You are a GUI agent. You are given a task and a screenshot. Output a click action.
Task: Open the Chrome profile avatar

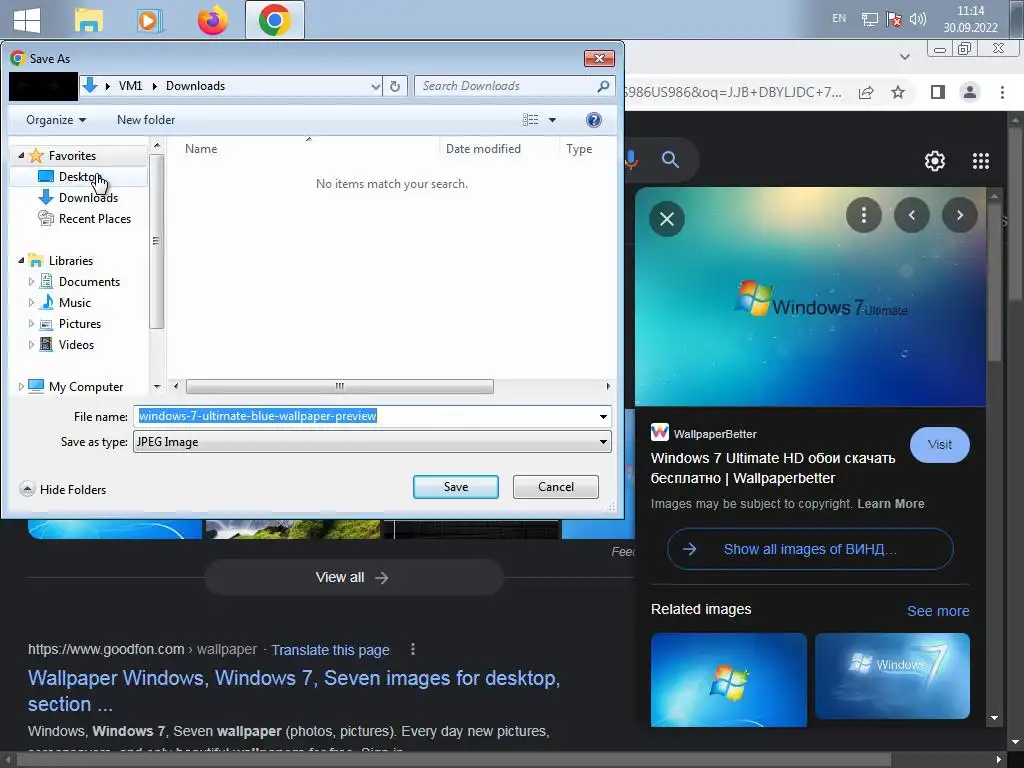970,92
